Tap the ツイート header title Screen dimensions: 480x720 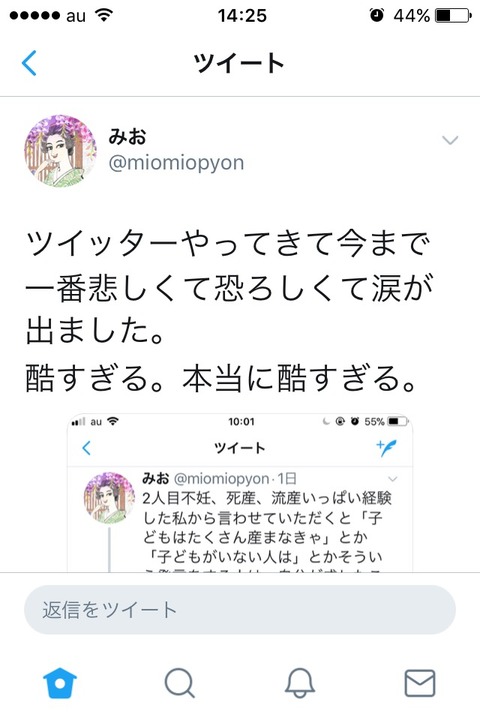click(x=239, y=63)
